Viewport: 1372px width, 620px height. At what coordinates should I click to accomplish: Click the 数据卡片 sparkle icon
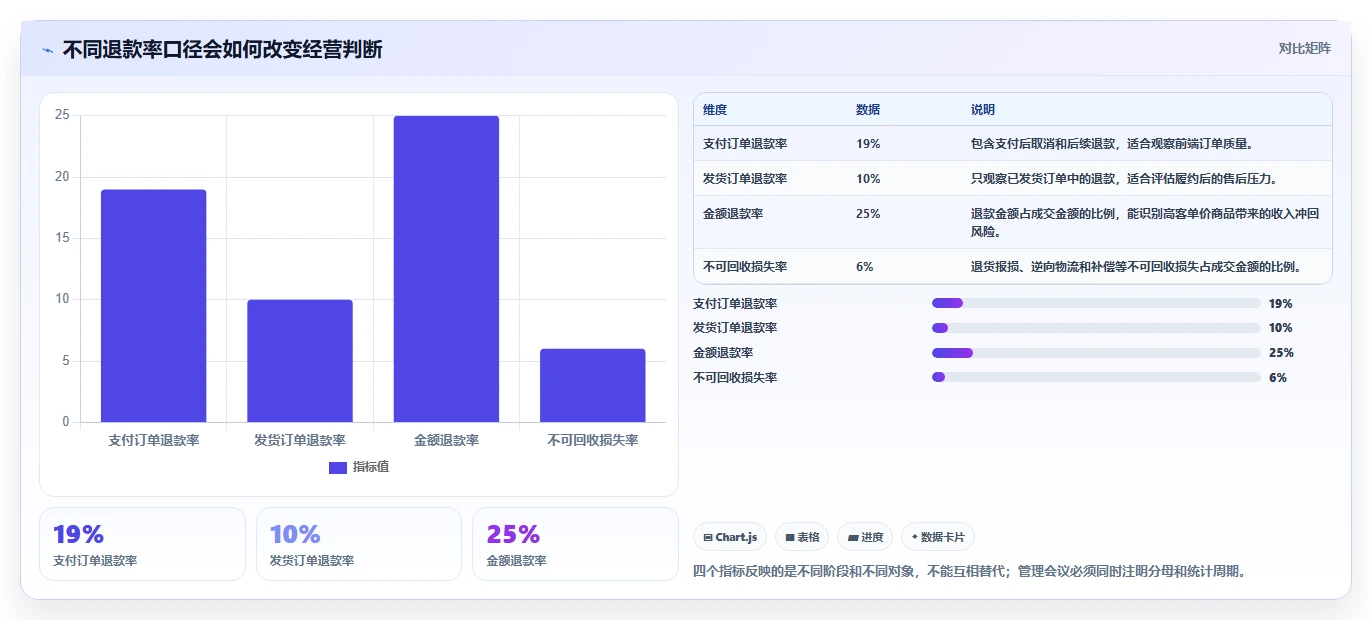914,538
